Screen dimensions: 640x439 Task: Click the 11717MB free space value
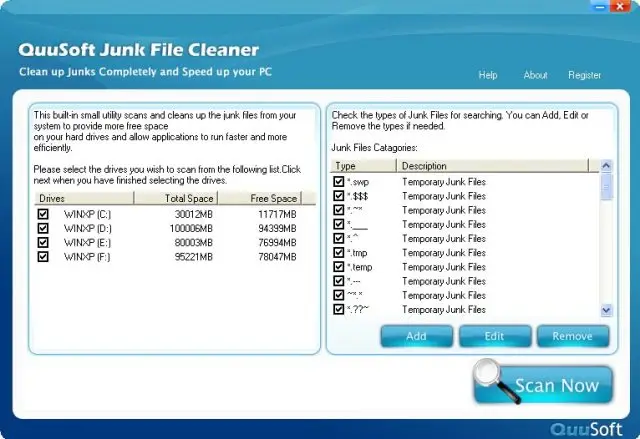click(277, 214)
